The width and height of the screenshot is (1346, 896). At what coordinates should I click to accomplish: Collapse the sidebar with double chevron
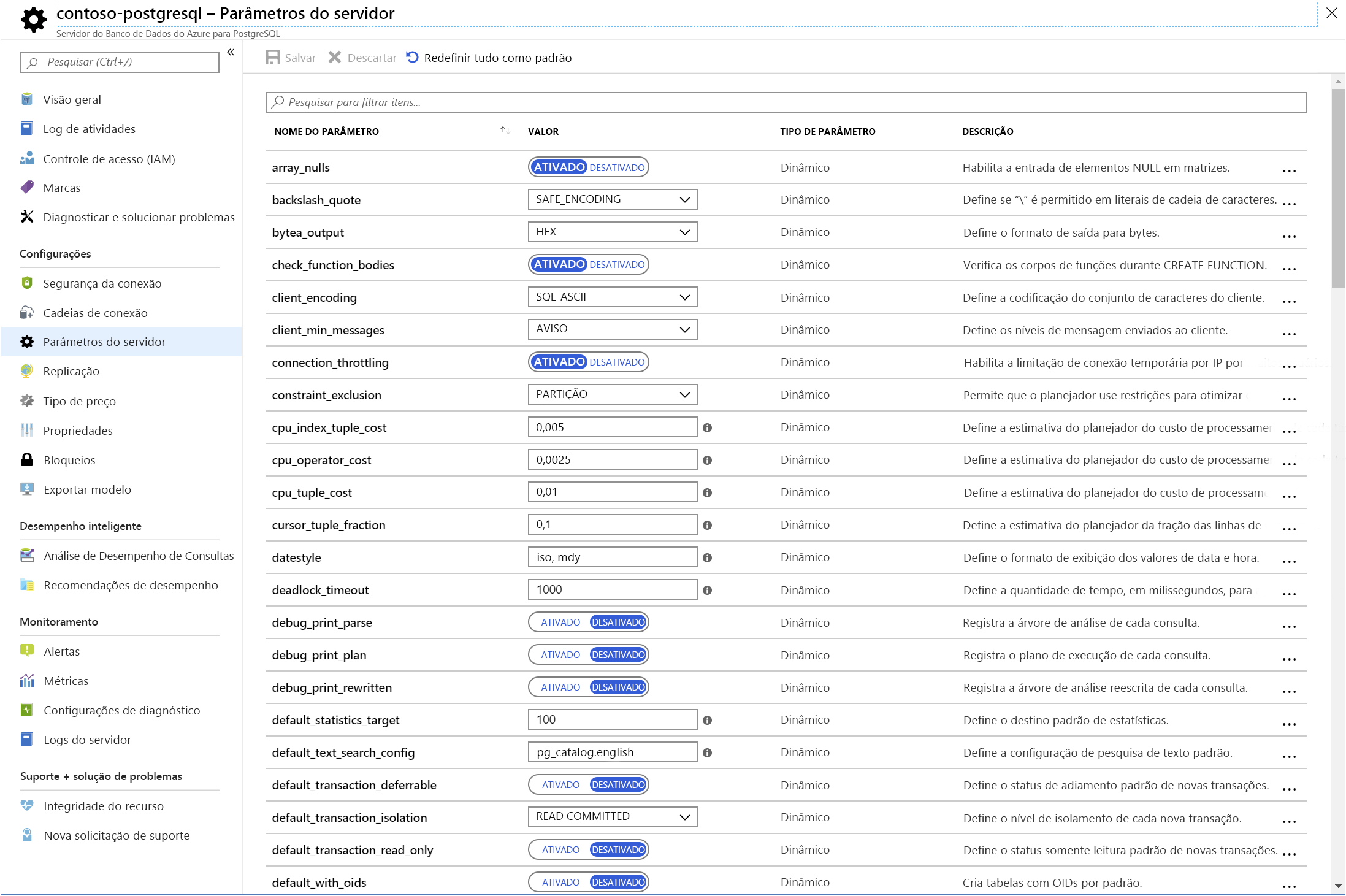(231, 53)
